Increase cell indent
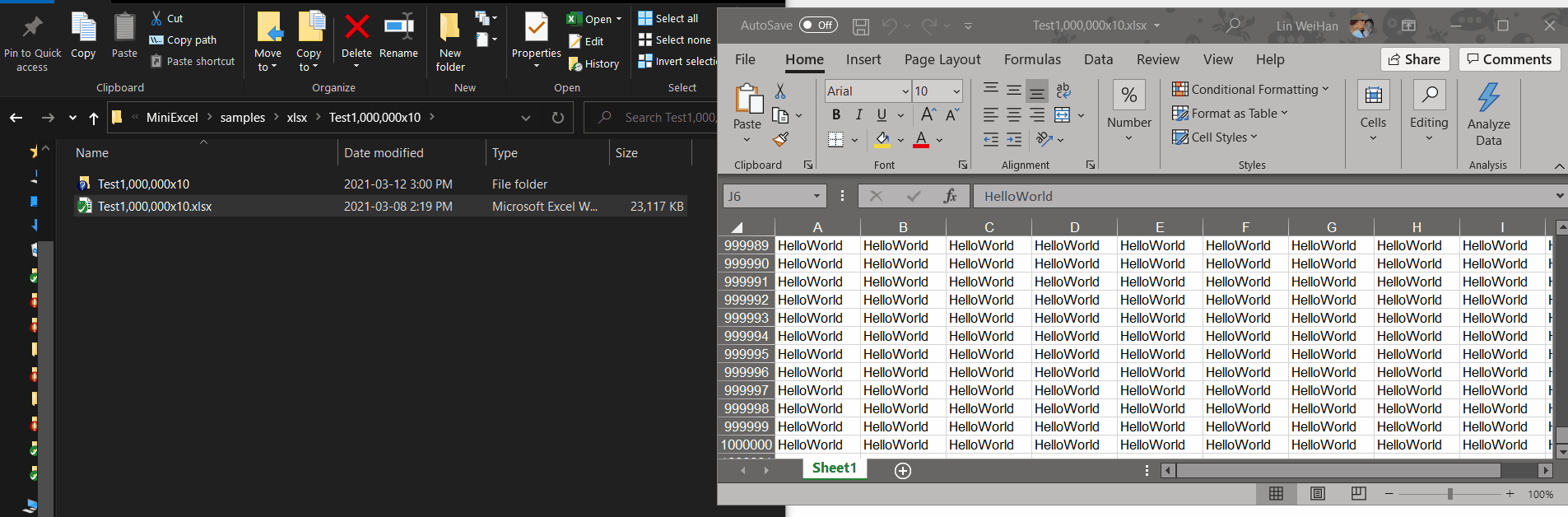 (1014, 139)
